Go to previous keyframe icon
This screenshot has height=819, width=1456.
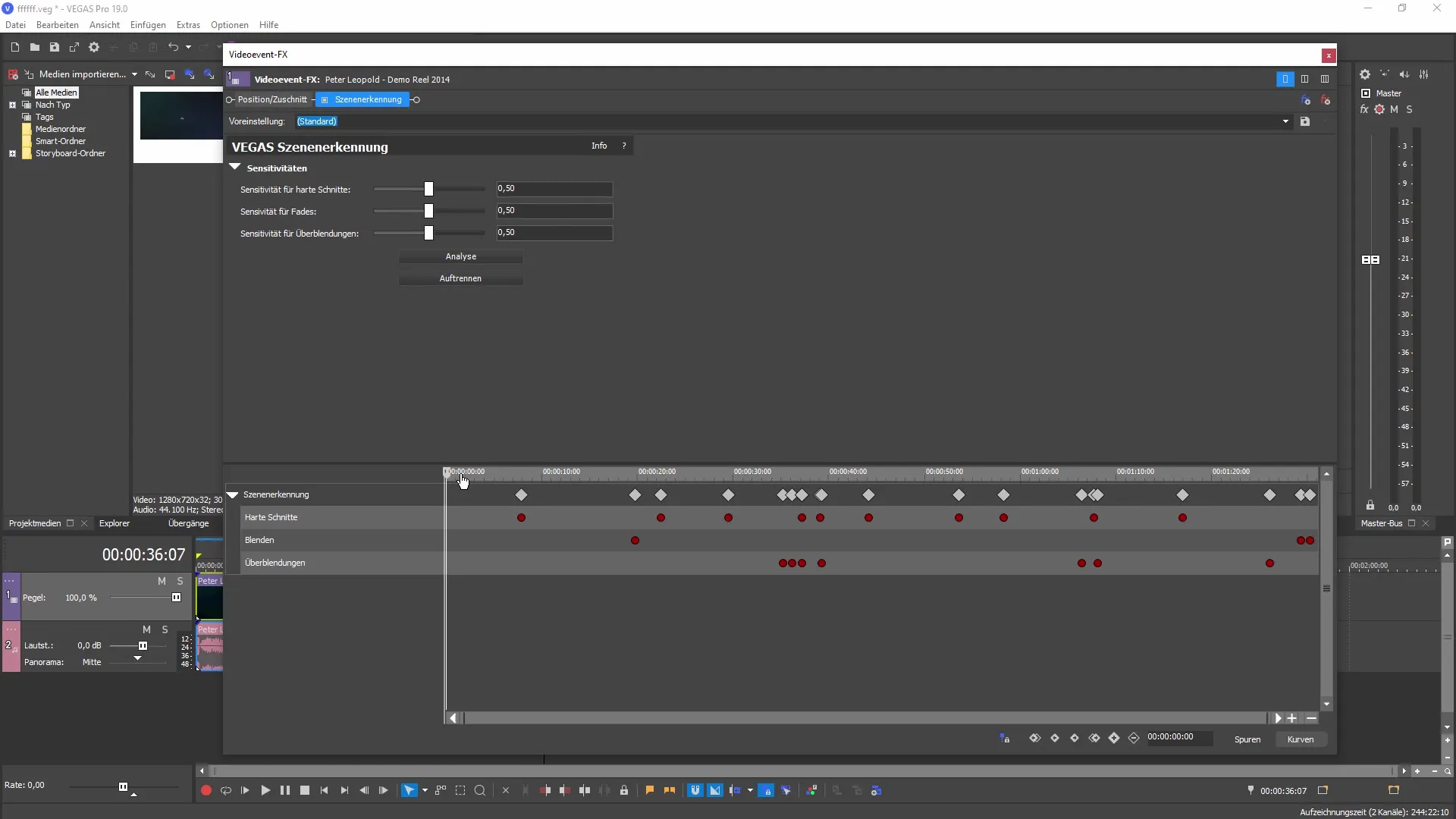tap(1055, 738)
